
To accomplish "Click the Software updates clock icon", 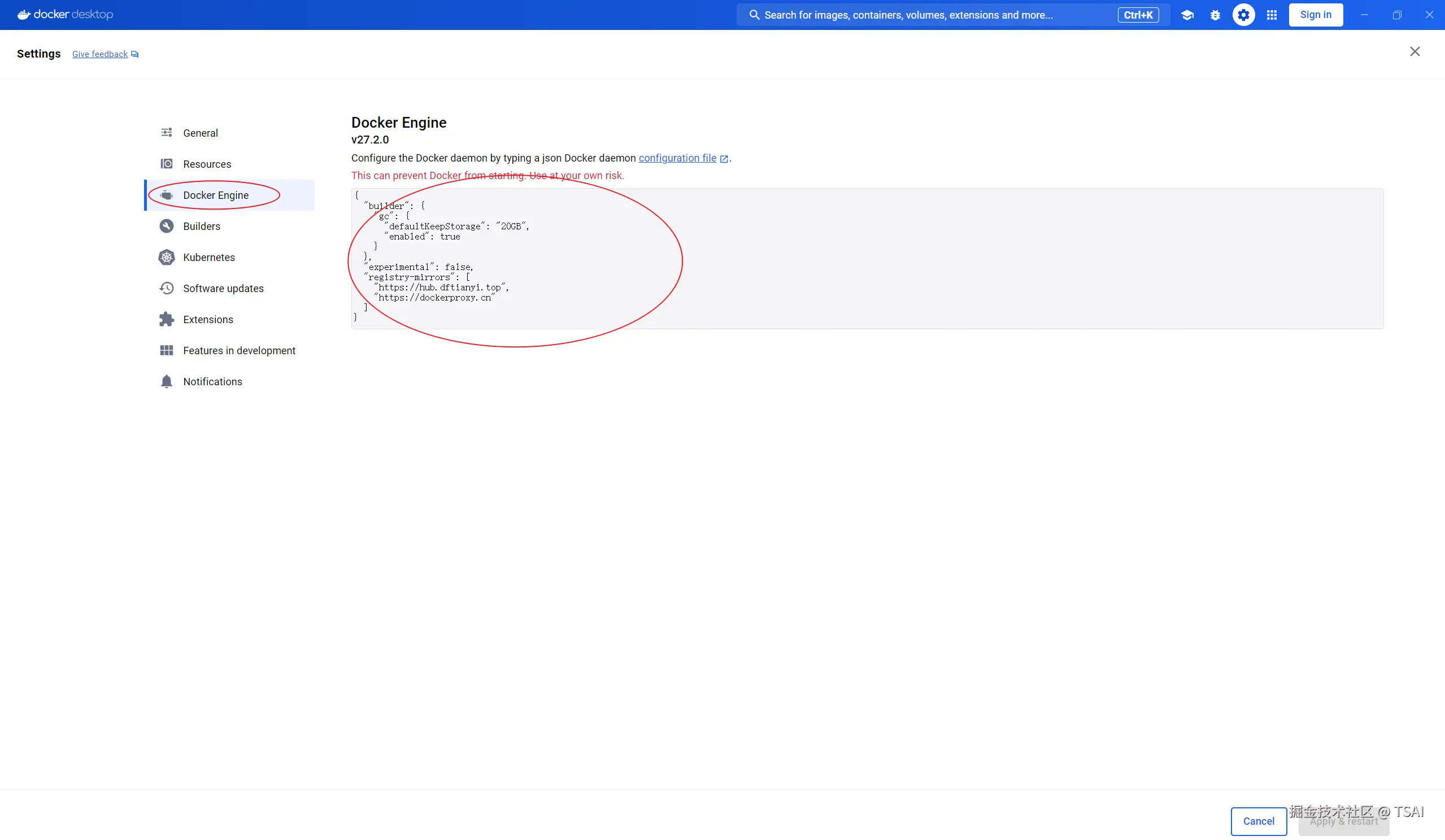I will point(166,289).
